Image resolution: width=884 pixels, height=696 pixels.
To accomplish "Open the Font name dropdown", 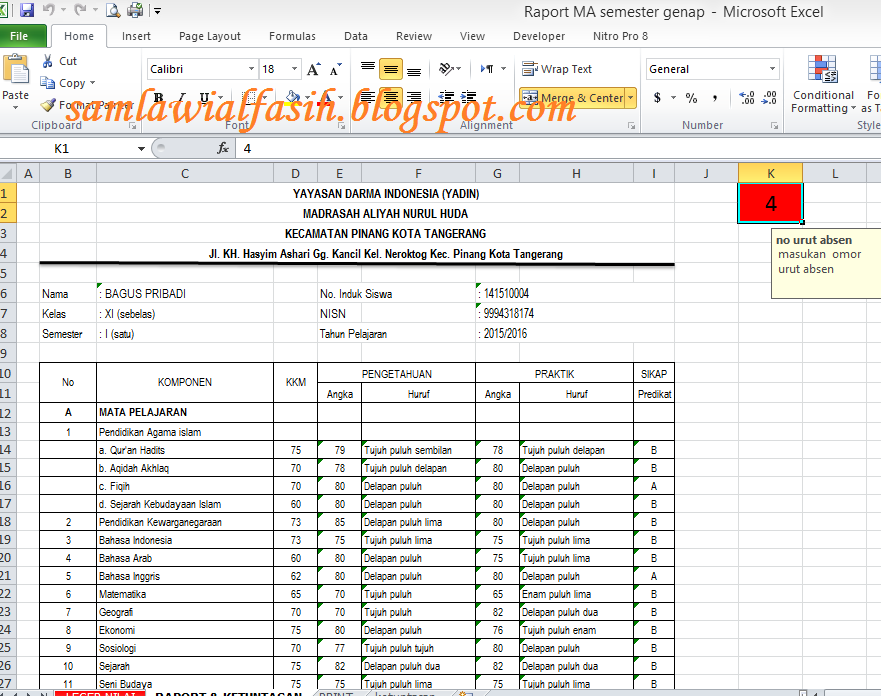I will pos(250,68).
